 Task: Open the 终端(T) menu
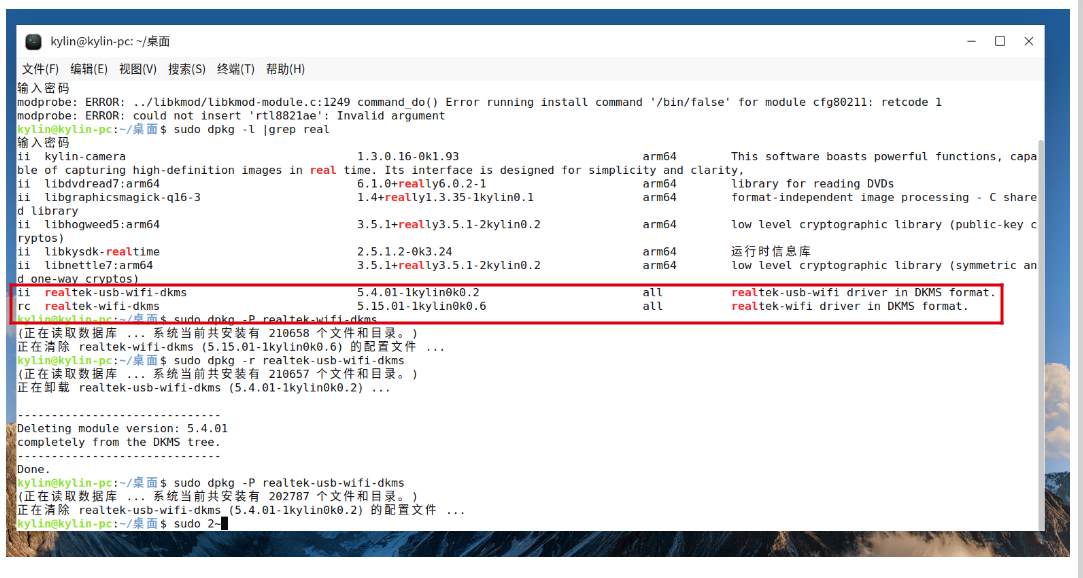tap(235, 69)
